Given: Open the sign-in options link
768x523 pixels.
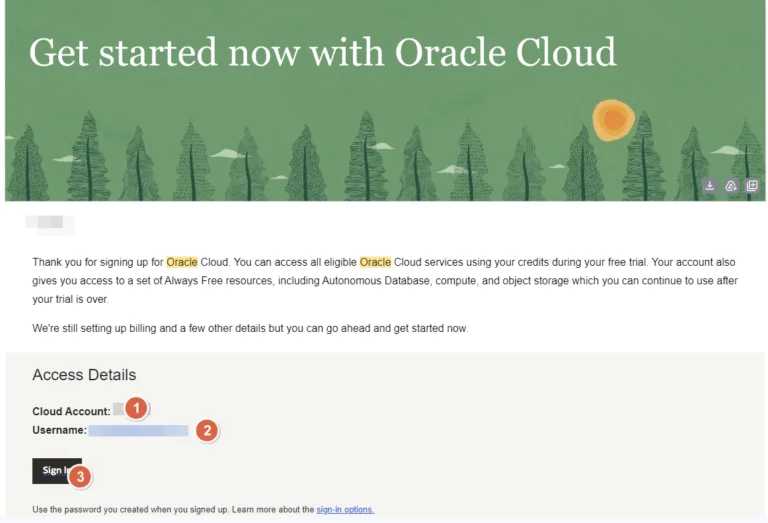Looking at the screenshot, I should (345, 509).
